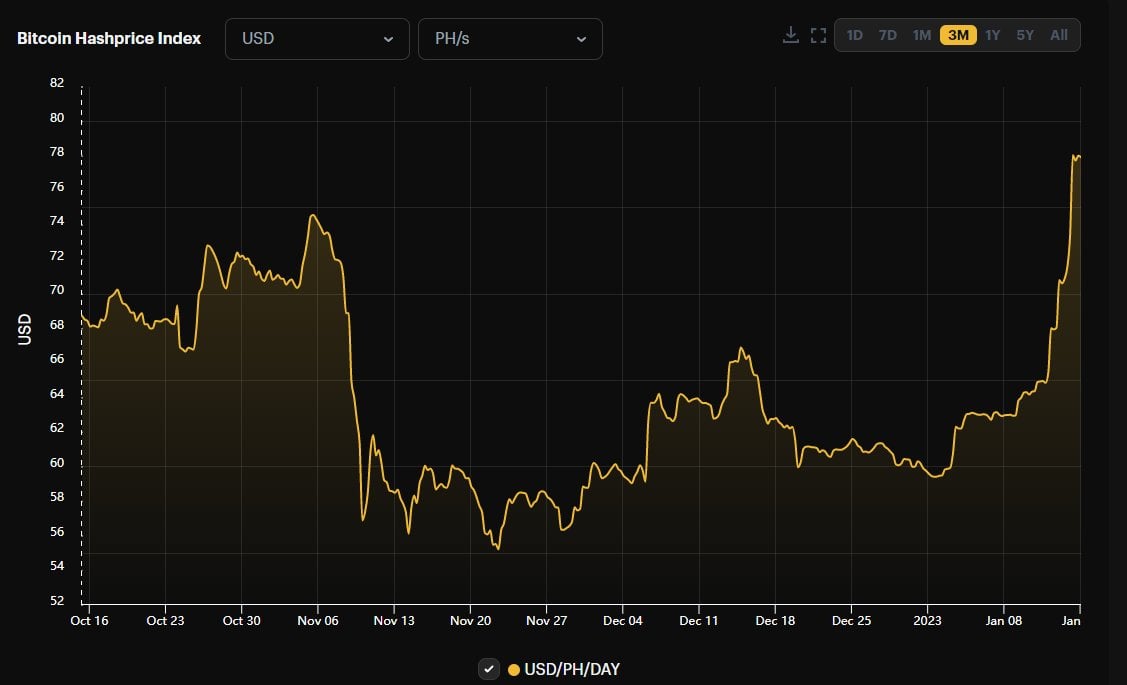Screen dimensions: 1127x685
Task: Click the chevron in PH/s selector
Action: pos(581,39)
